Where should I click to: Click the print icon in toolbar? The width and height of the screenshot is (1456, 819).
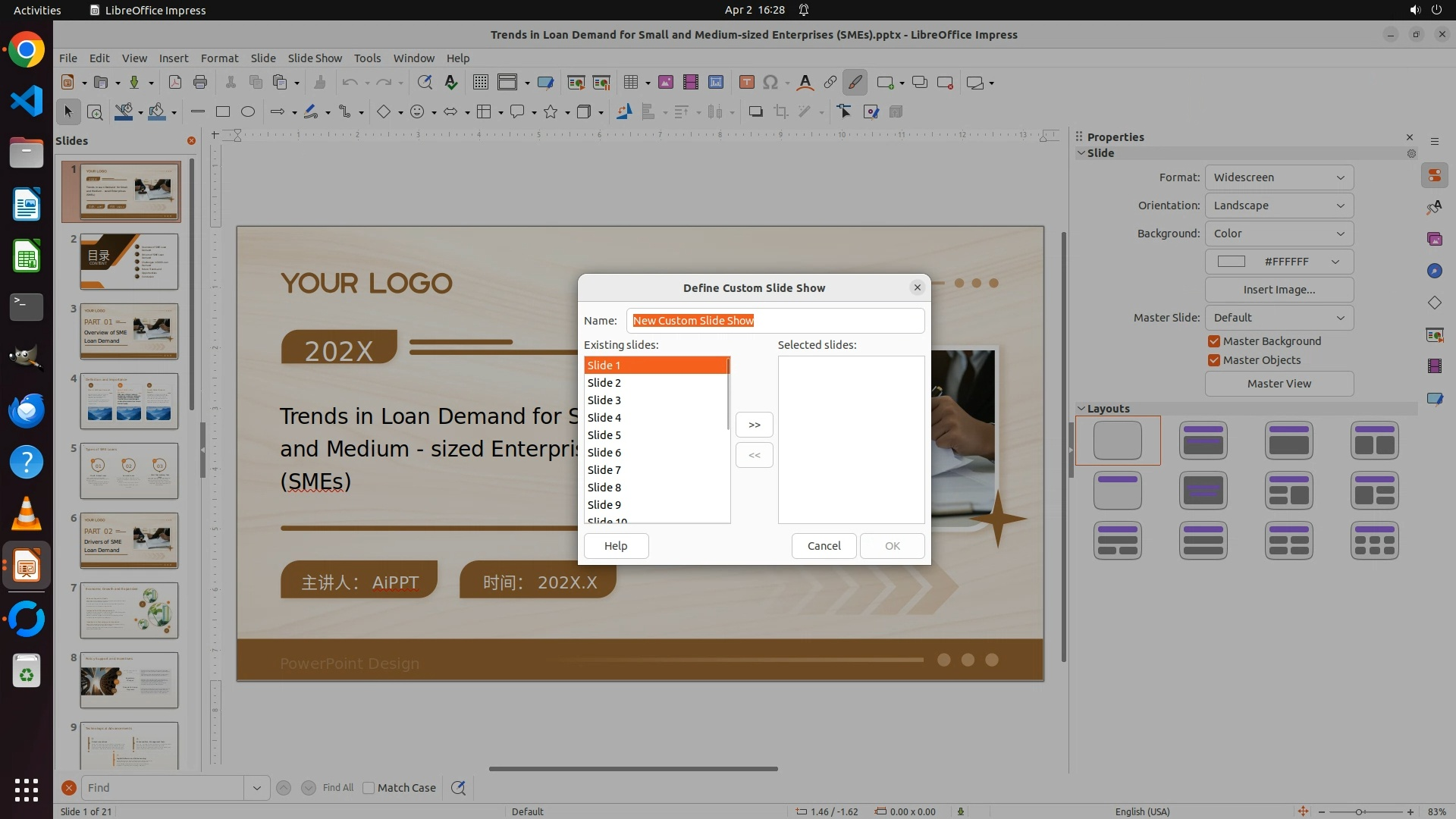[x=200, y=83]
